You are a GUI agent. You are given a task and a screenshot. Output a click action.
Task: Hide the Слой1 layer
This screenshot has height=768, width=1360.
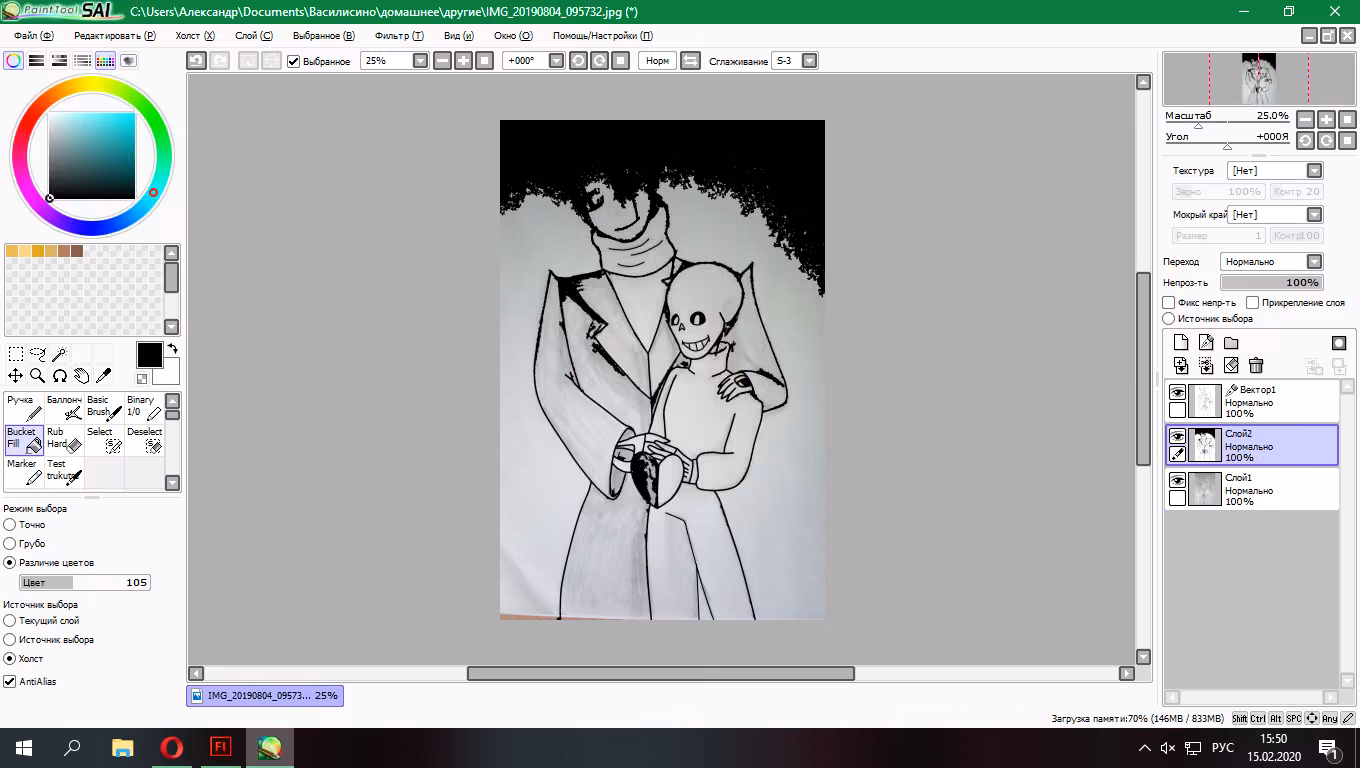click(1177, 480)
